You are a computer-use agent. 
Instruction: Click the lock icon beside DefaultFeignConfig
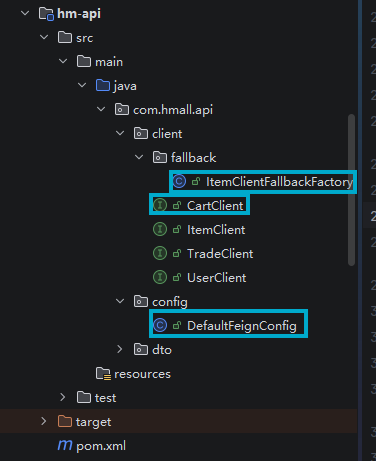(x=177, y=325)
